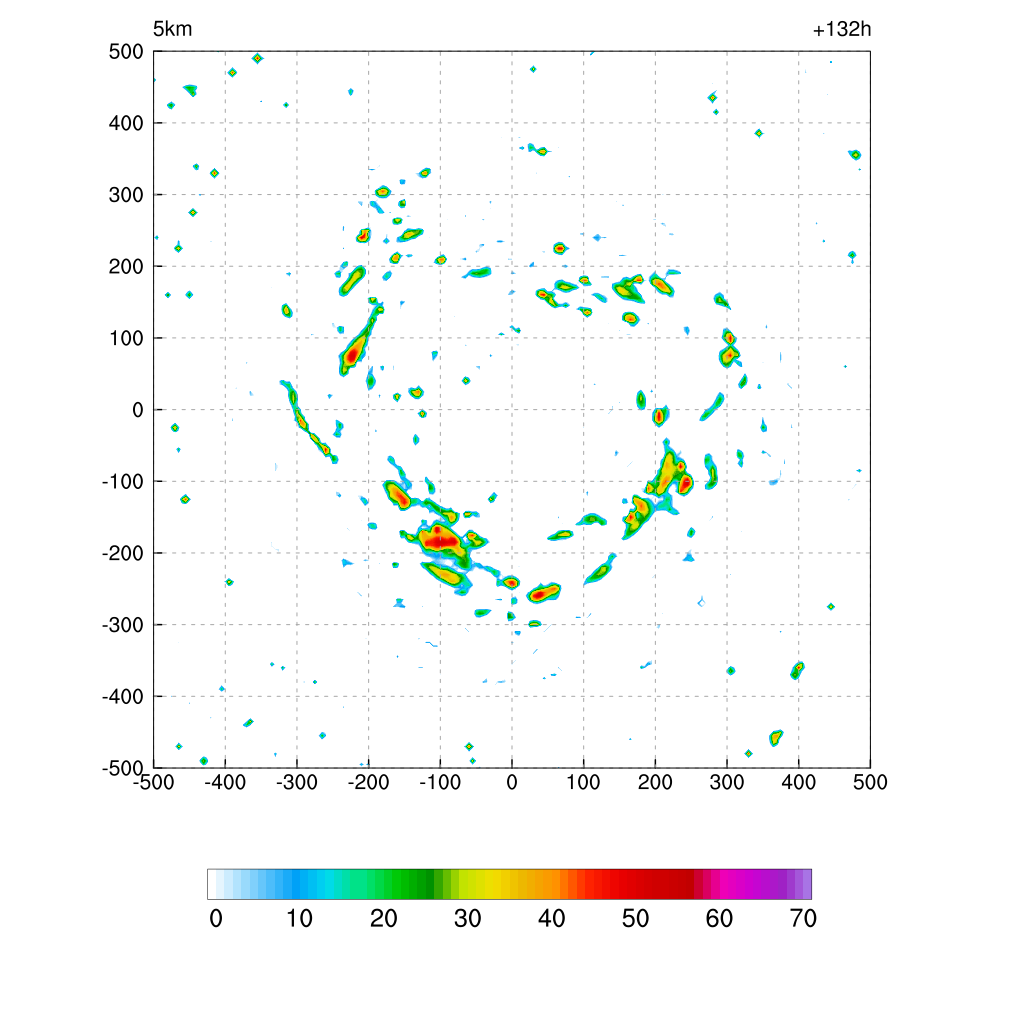Pick the colorbar label "60"

tap(719, 919)
